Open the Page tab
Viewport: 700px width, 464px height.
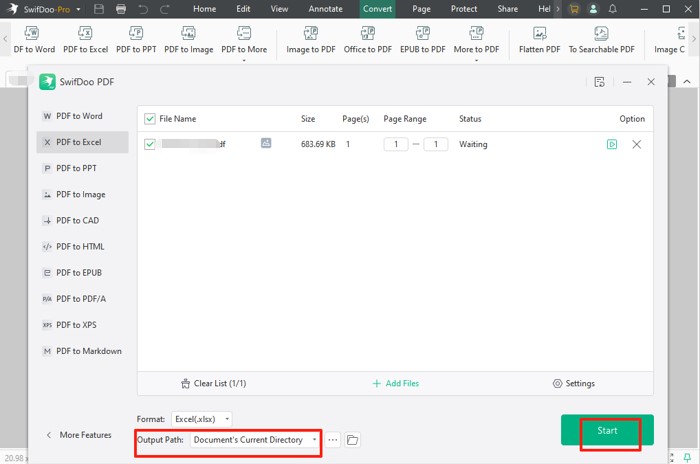pyautogui.click(x=421, y=9)
